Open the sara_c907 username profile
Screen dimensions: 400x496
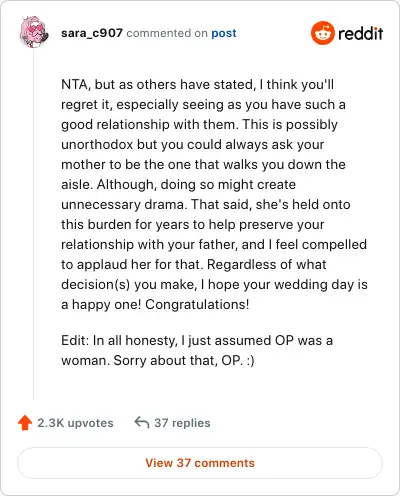click(x=92, y=33)
